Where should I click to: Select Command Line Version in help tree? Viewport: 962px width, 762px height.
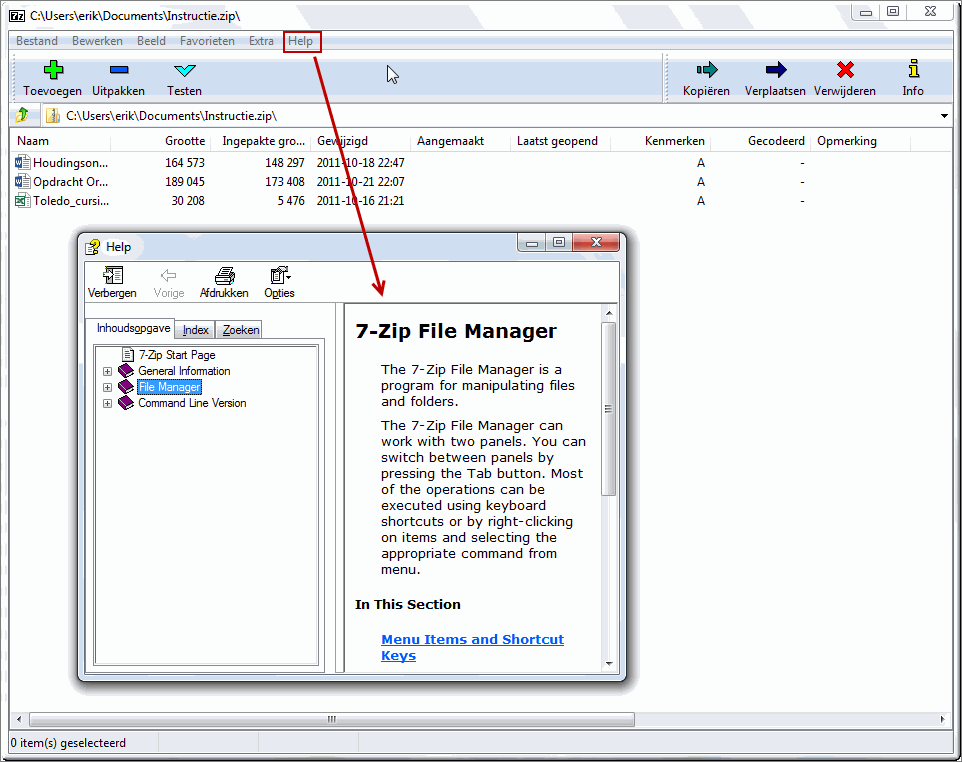192,403
